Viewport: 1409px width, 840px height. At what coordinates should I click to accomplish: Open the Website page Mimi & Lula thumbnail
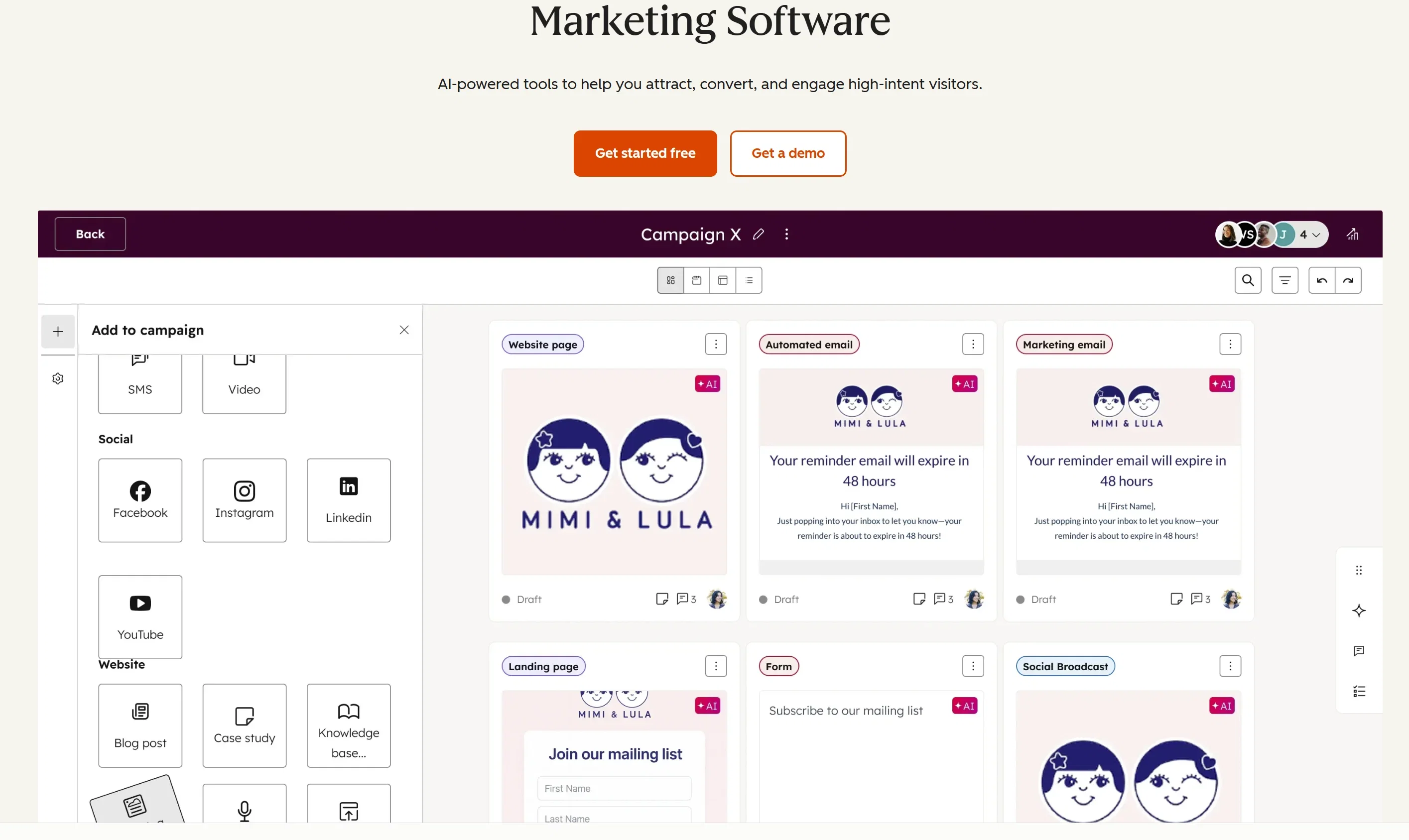pos(614,472)
